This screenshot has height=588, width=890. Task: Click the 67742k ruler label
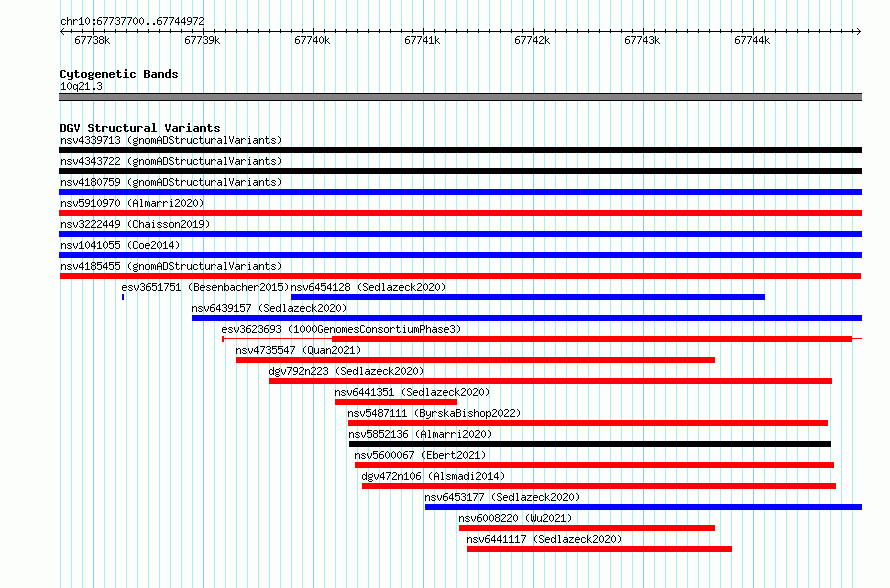pyautogui.click(x=532, y=40)
